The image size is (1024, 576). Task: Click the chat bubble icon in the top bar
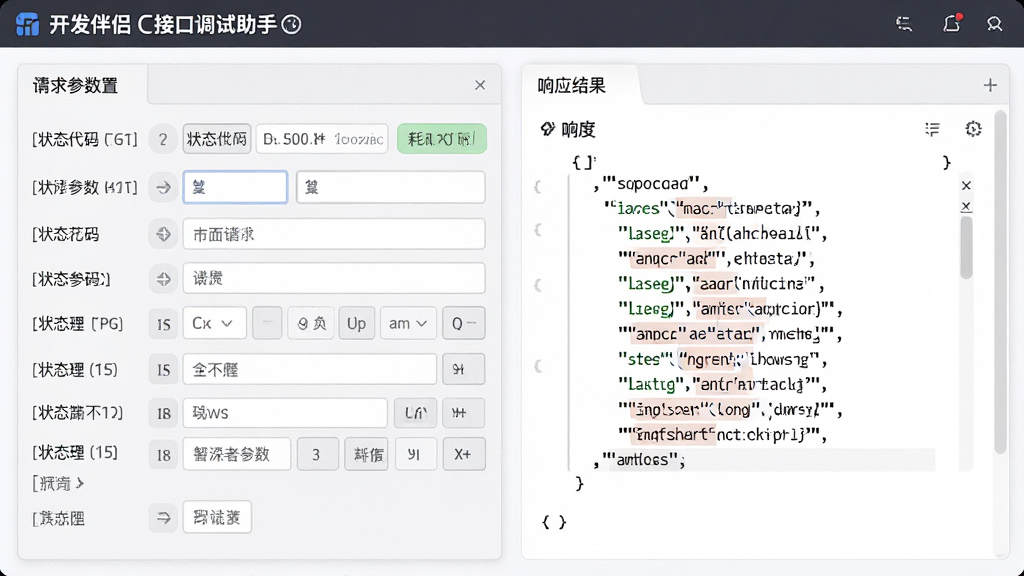[995, 24]
